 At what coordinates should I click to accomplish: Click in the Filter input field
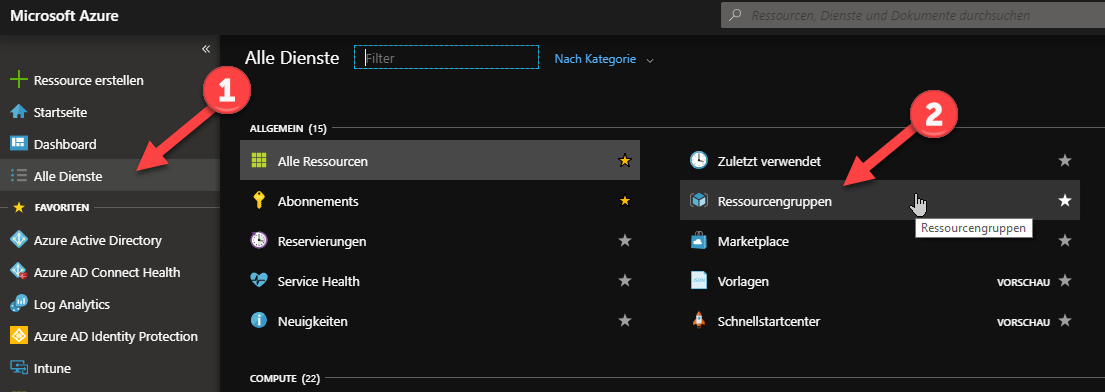447,57
